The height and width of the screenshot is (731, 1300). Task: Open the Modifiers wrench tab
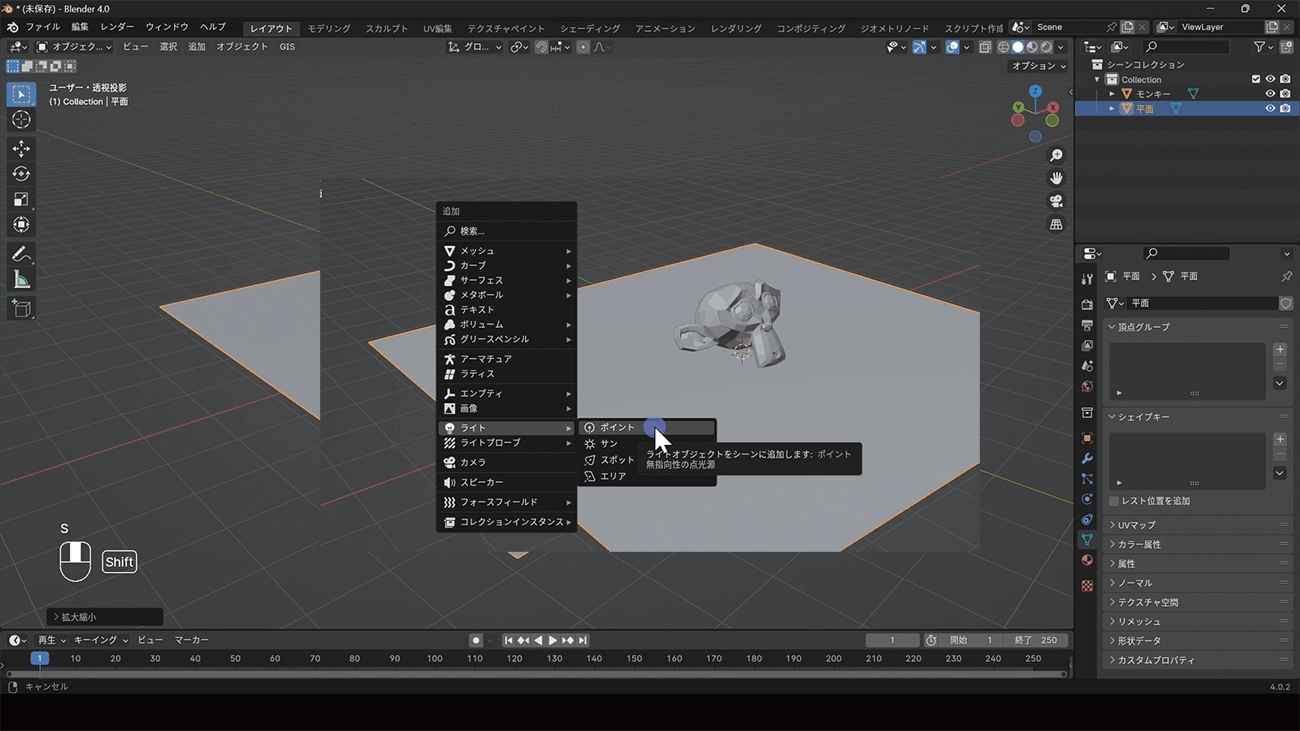(1087, 459)
